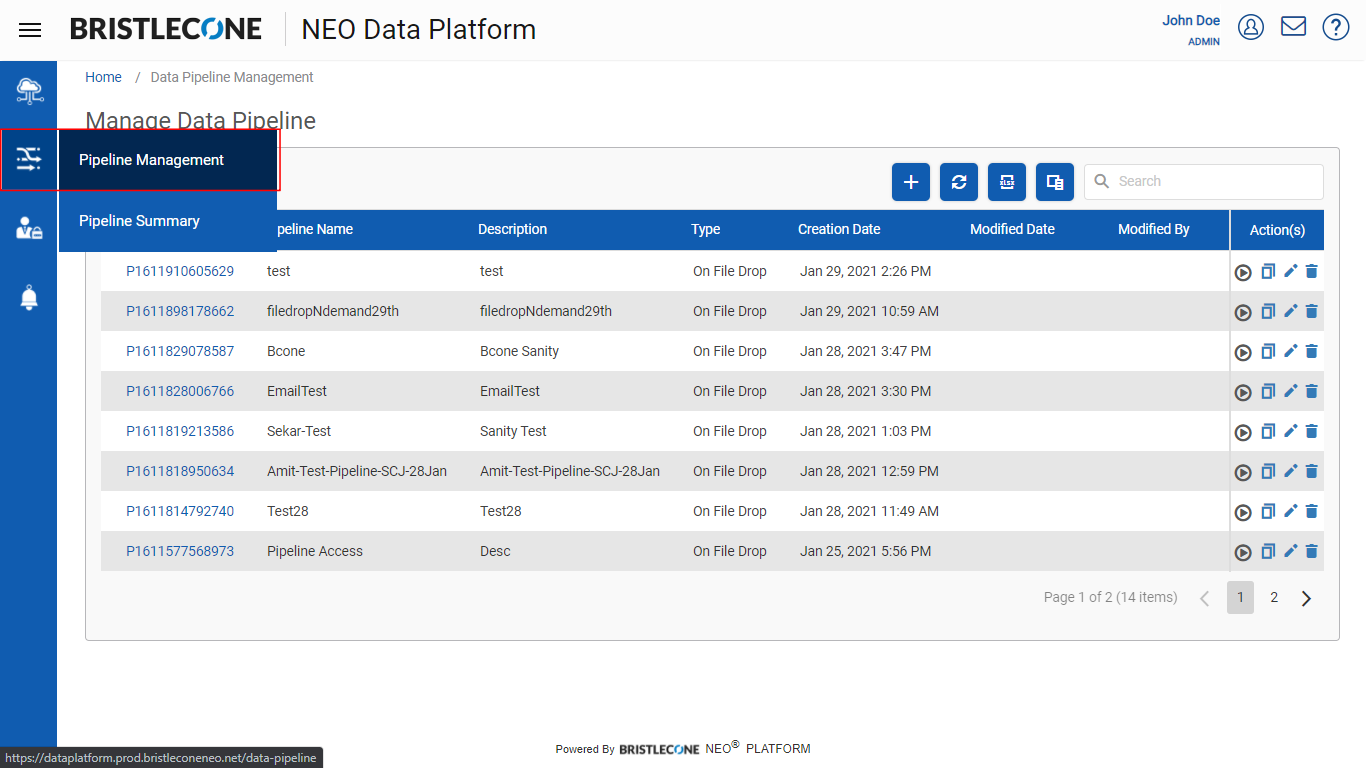Delete pipeline P1611910605629
The height and width of the screenshot is (768, 1366).
pyautogui.click(x=1312, y=271)
